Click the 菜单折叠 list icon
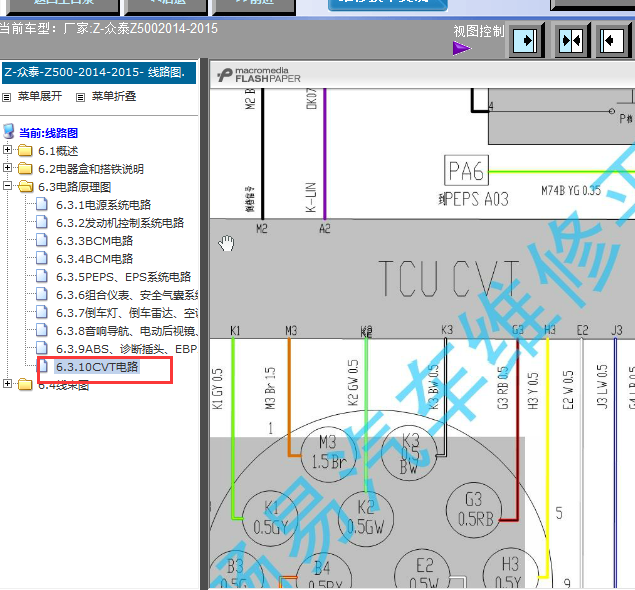The image size is (635, 590). click(81, 97)
